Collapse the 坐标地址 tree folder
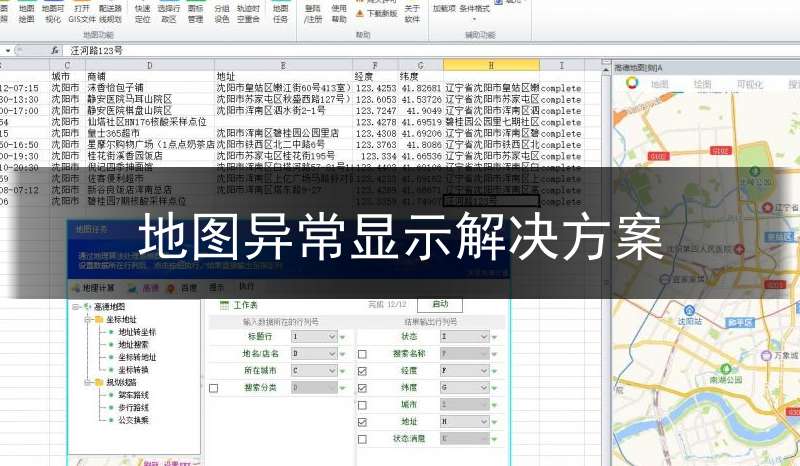The image size is (800, 466). coord(88,319)
